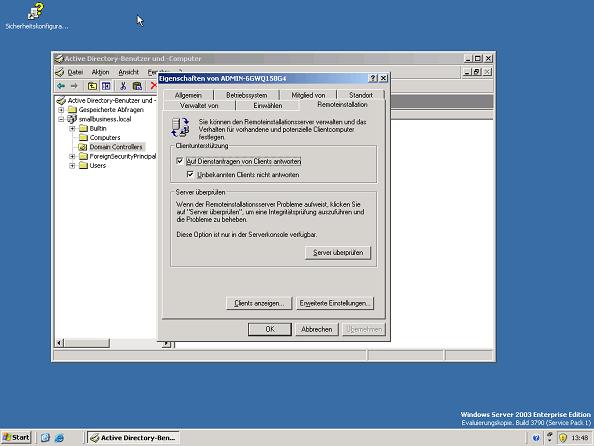The width and height of the screenshot is (594, 446).
Task: Open the Sicherheitskonfiguration desktop shortcut icon
Action: tap(36, 11)
